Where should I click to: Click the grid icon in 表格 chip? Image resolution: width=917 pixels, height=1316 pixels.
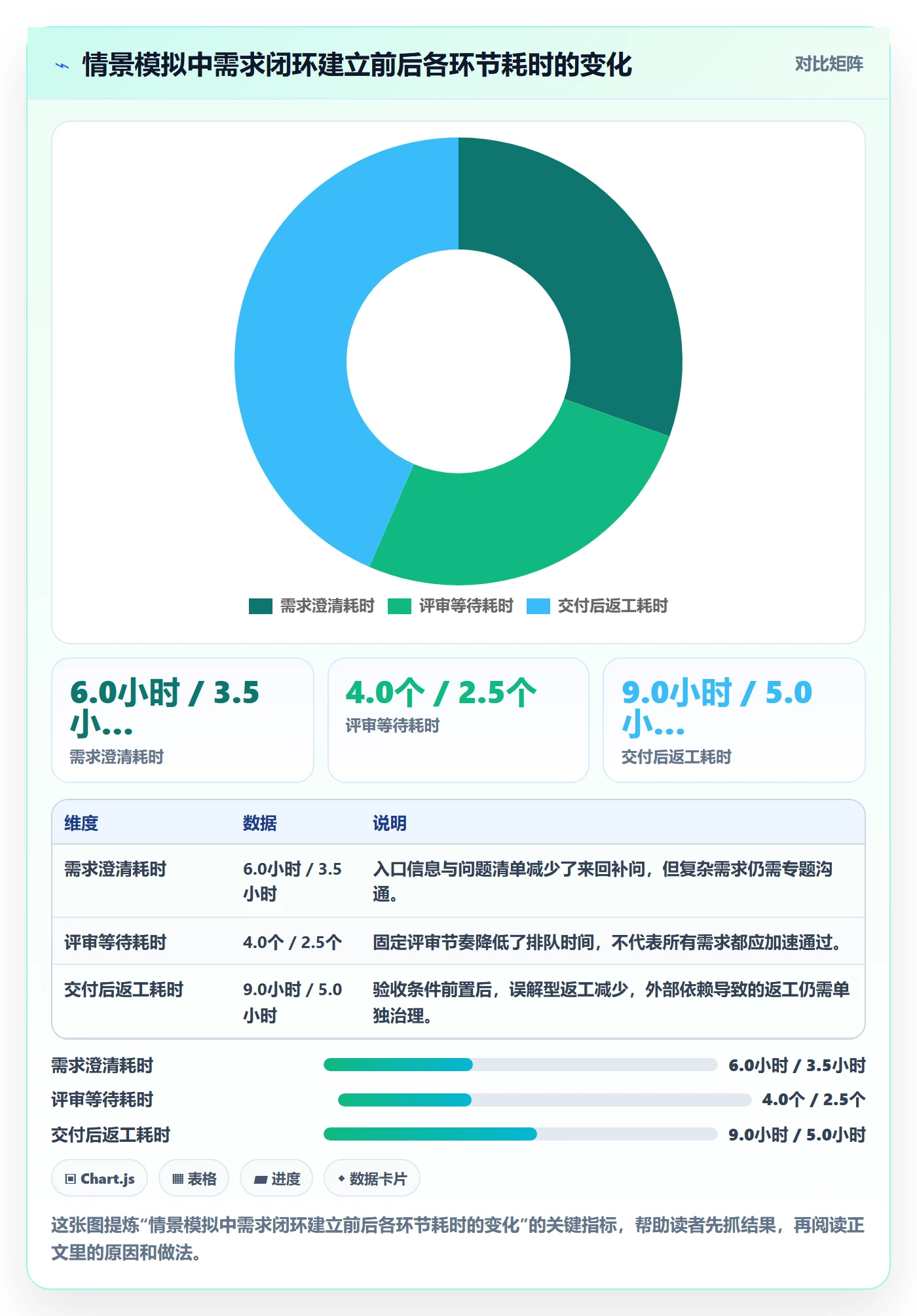(178, 1179)
